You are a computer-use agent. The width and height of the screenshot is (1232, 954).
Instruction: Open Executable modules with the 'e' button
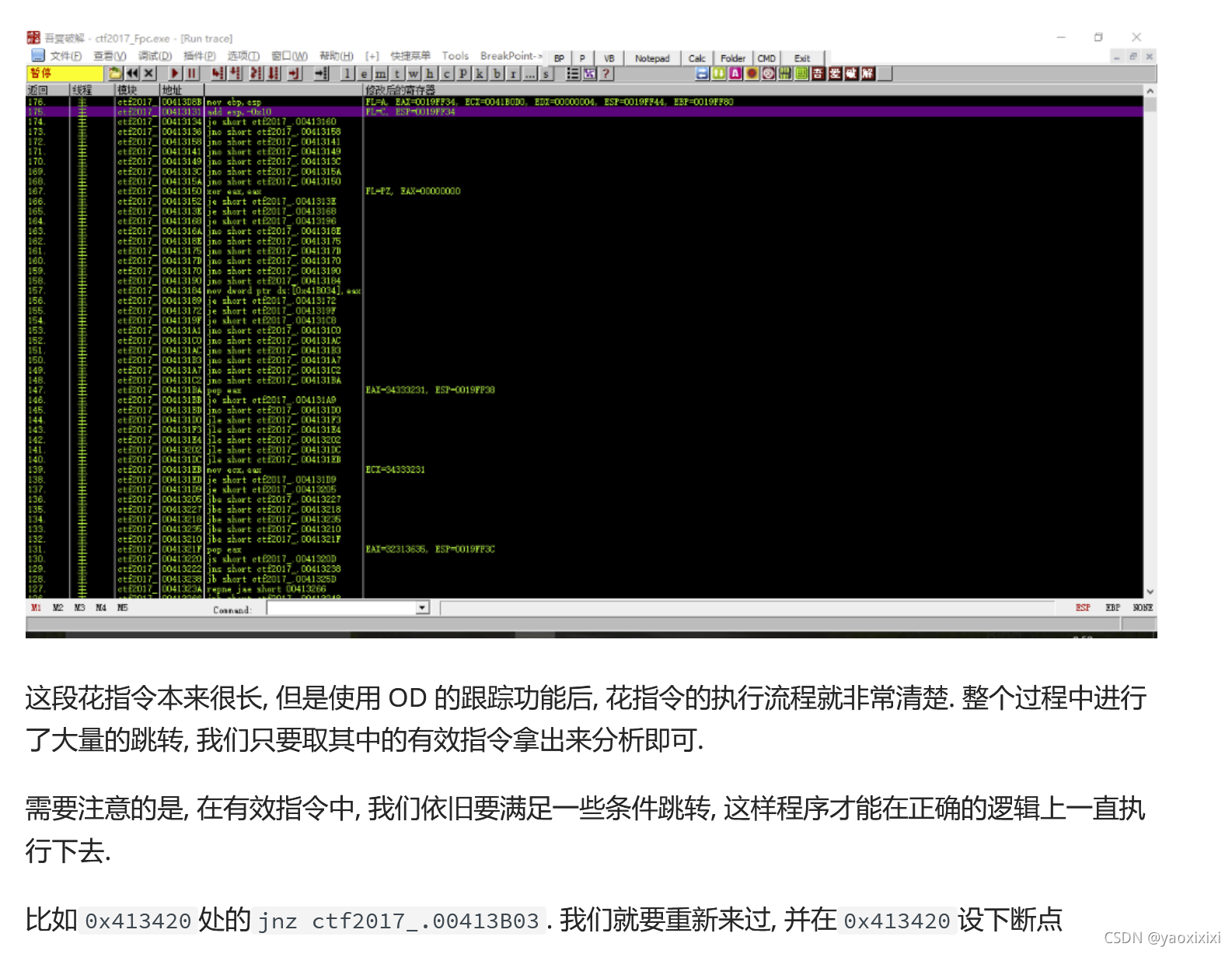(x=364, y=73)
